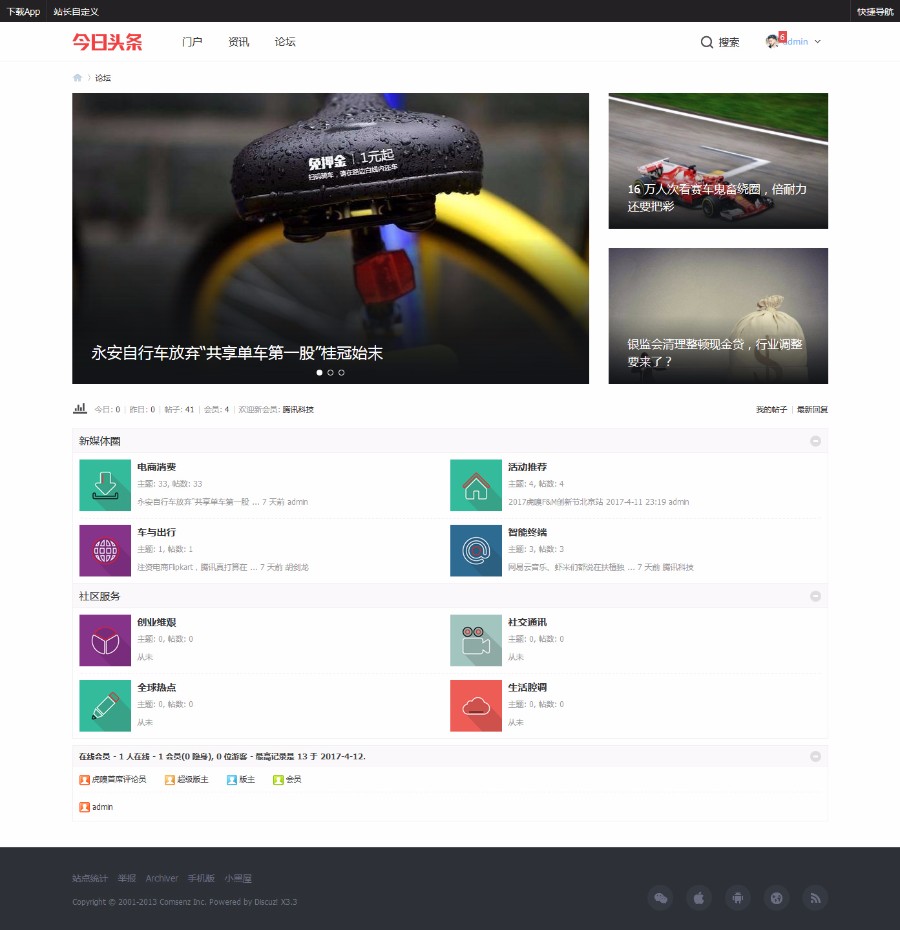Select the third carousel dot
The image size is (900, 930).
point(341,372)
